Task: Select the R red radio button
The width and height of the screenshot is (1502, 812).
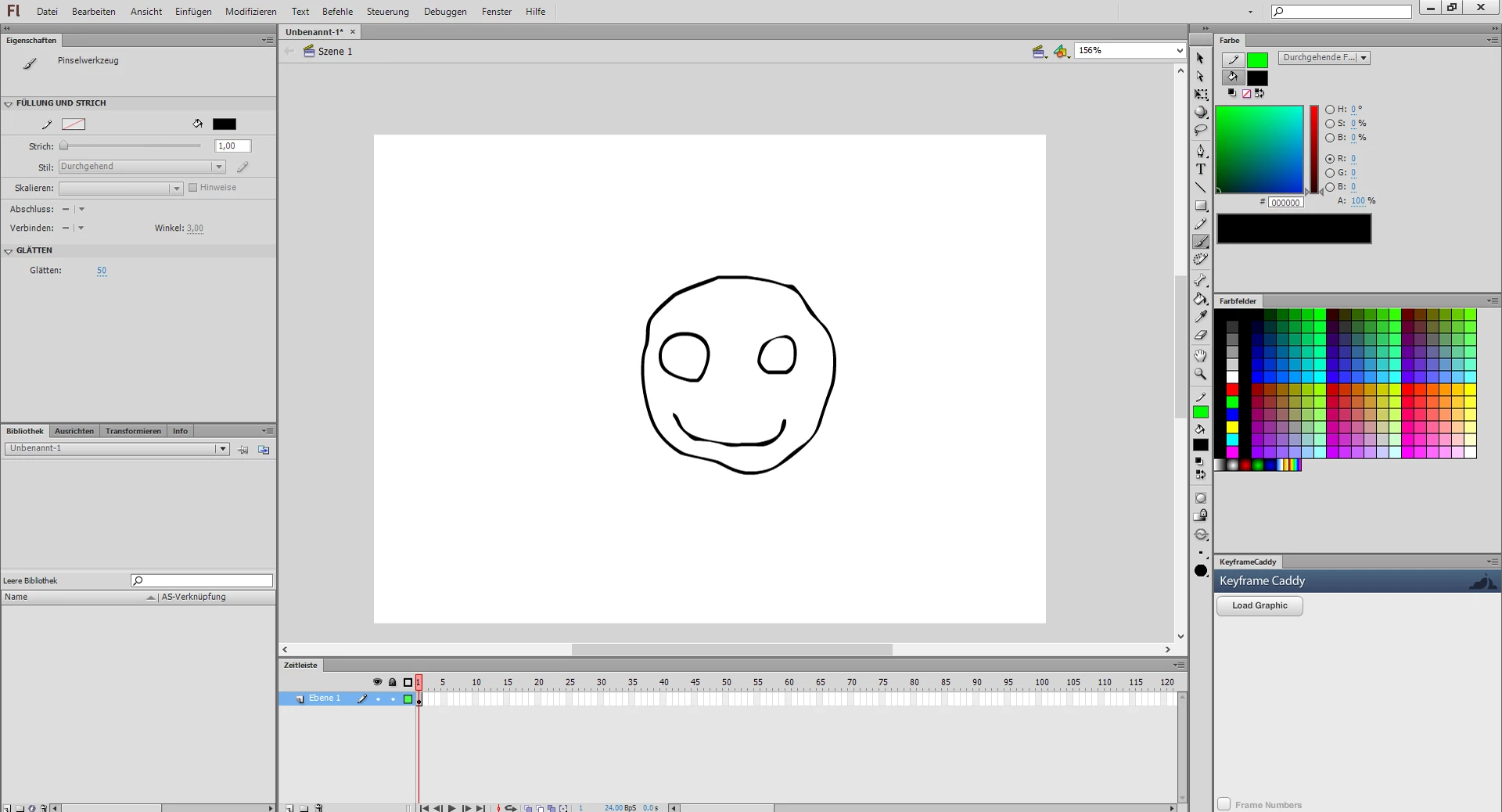Action: click(x=1330, y=159)
